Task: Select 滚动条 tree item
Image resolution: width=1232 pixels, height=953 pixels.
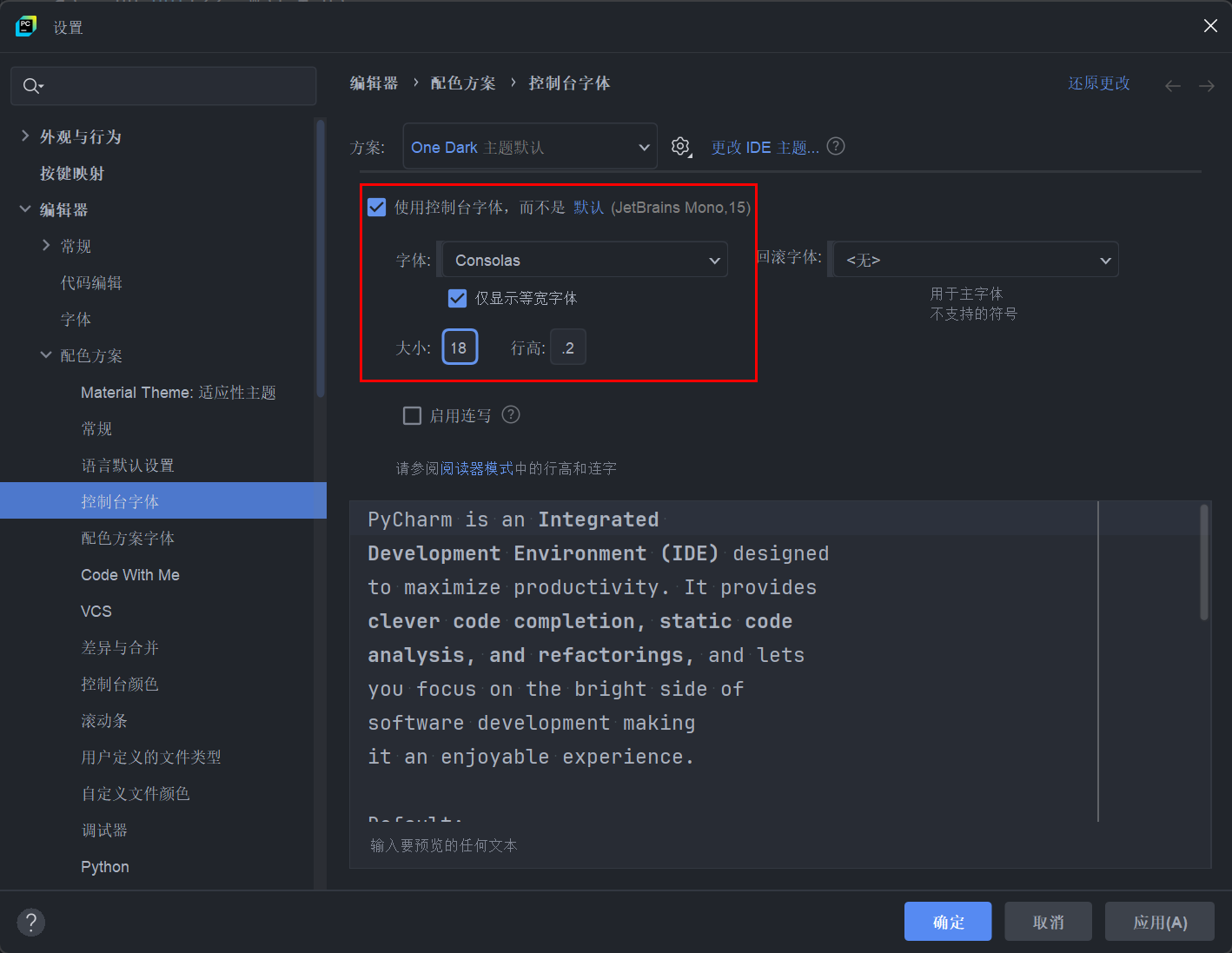Action: (104, 720)
